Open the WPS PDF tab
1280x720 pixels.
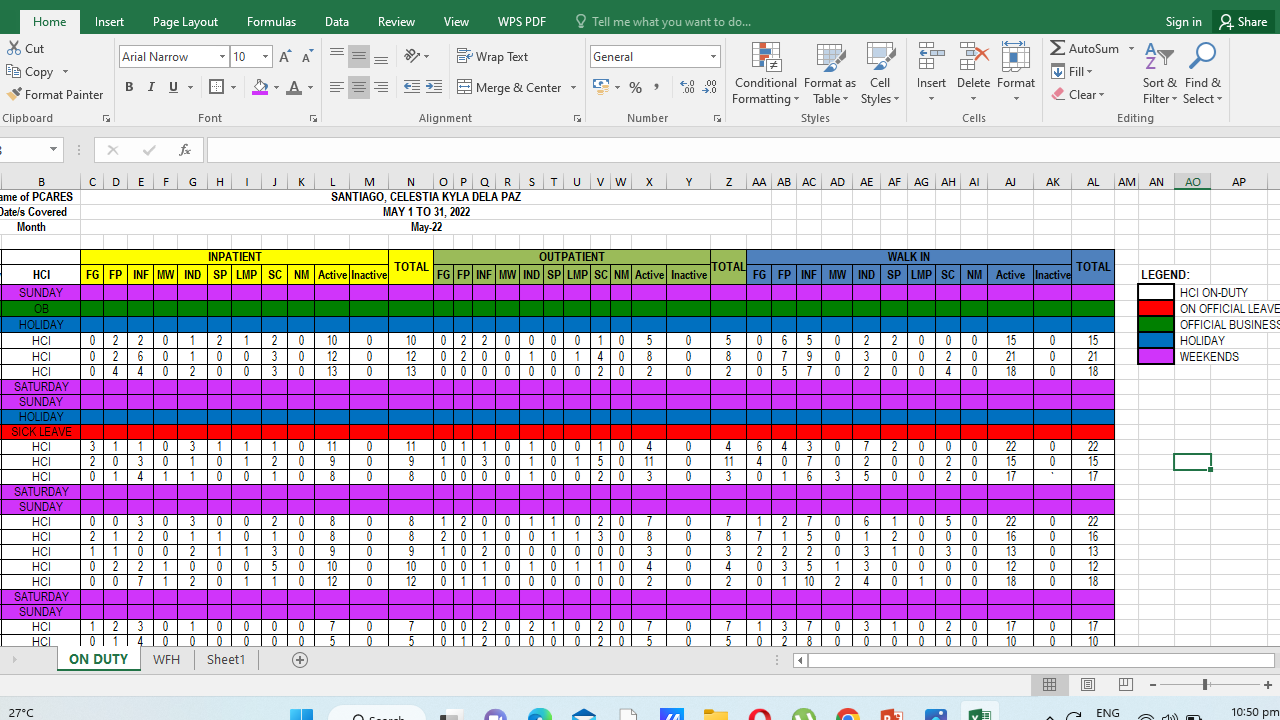522,21
